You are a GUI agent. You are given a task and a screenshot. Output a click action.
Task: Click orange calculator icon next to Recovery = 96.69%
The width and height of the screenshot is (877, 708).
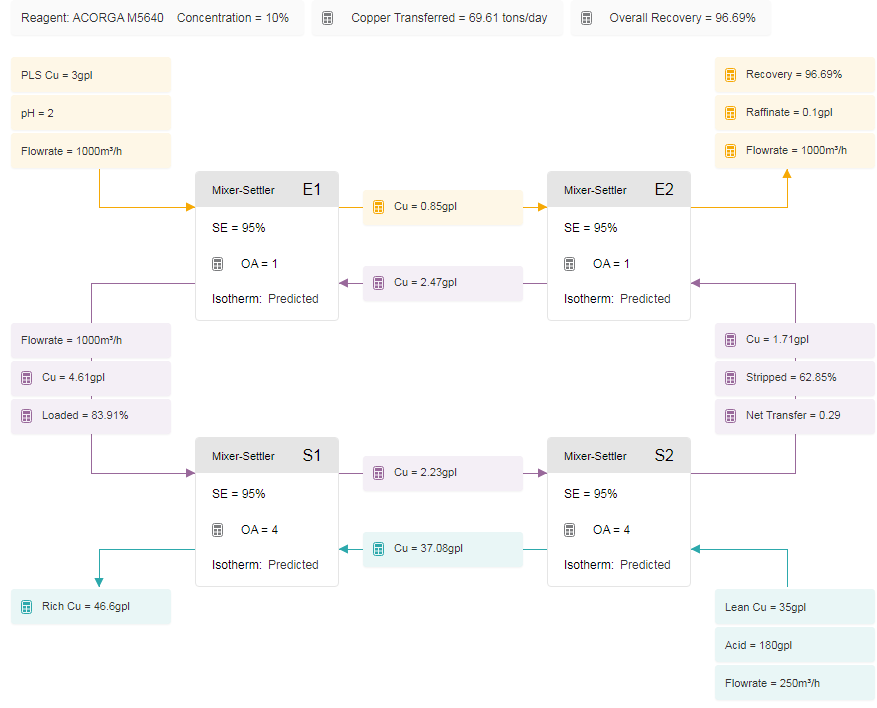click(730, 75)
